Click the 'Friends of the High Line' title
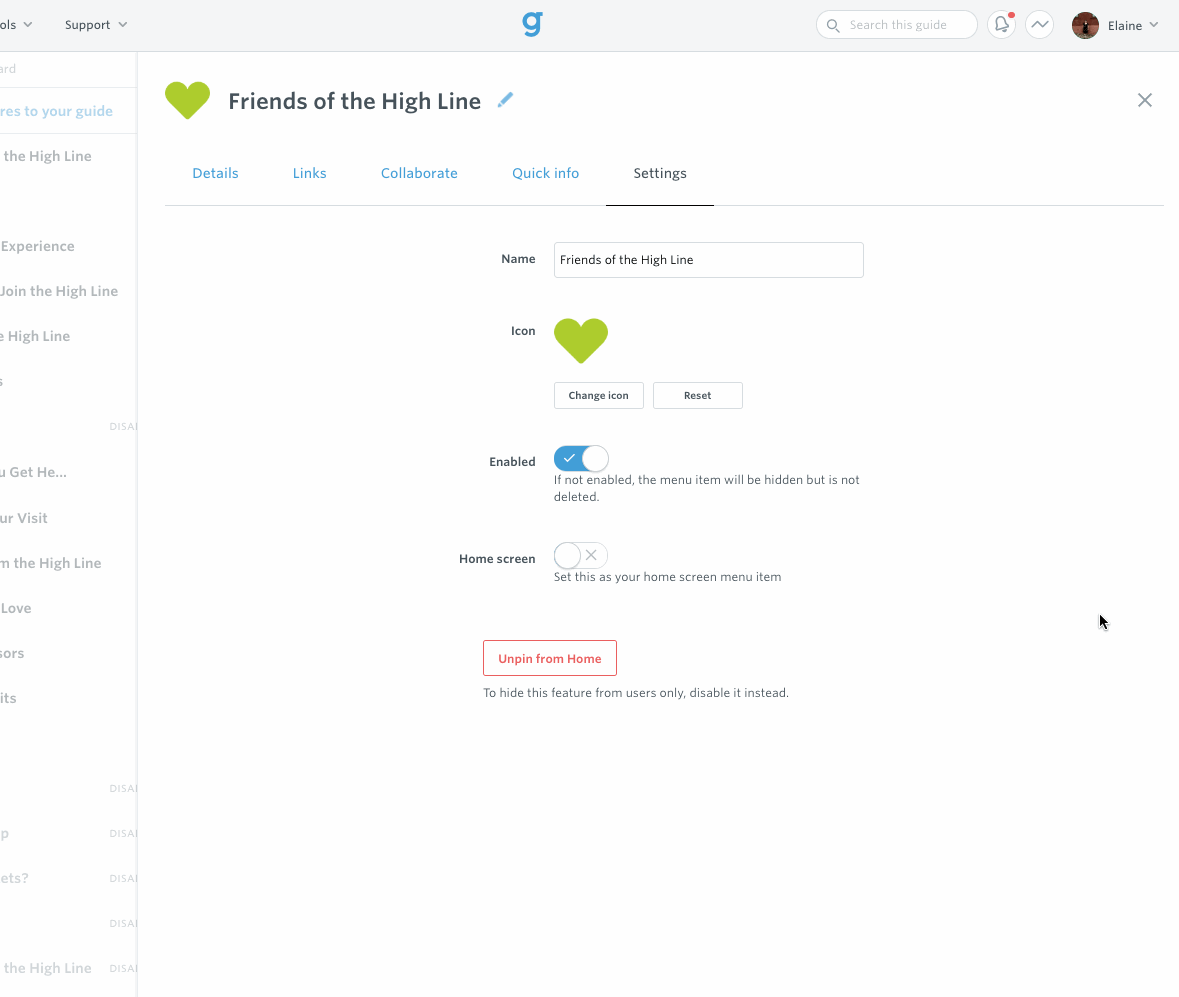 [x=354, y=101]
